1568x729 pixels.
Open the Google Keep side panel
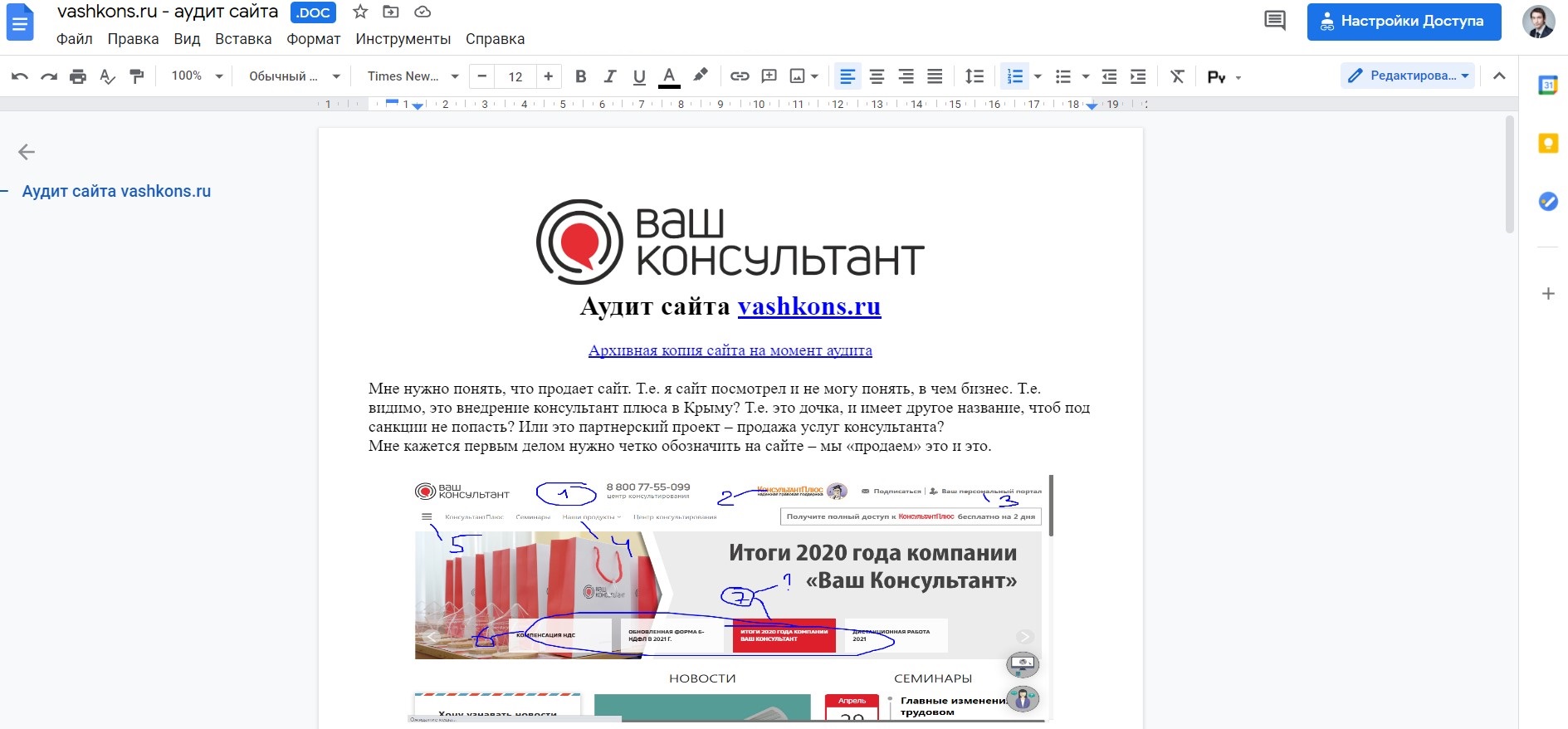click(x=1548, y=143)
